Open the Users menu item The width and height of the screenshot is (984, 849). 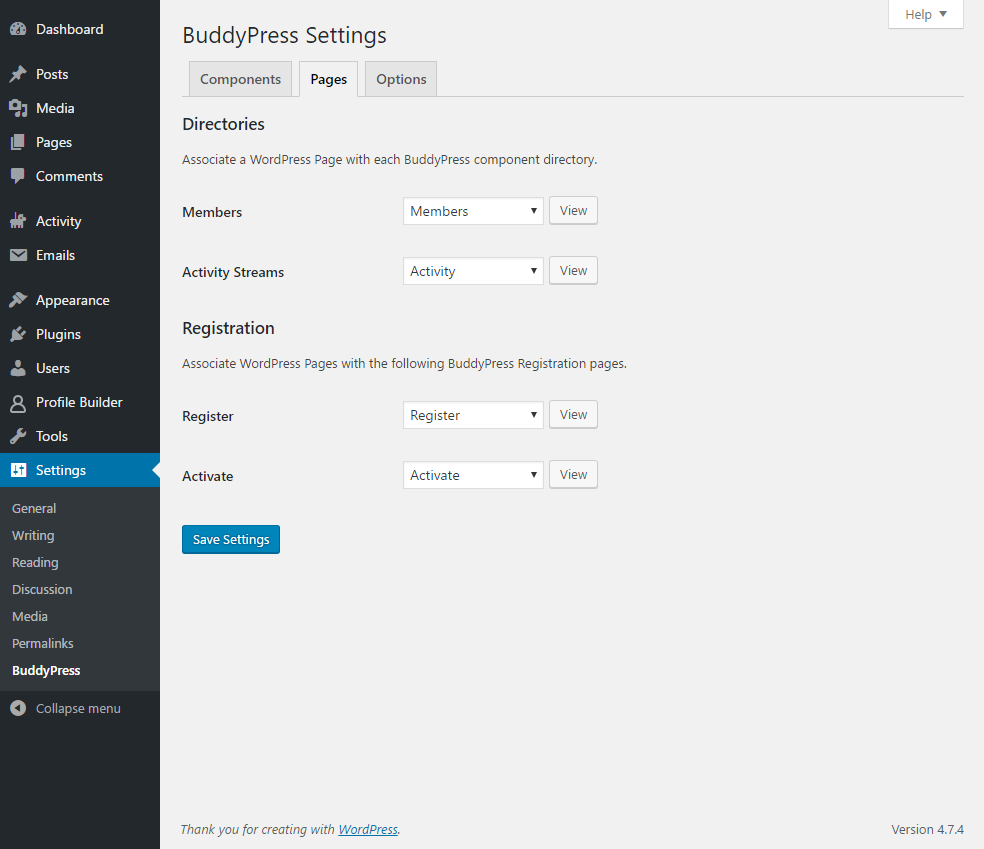point(80,368)
